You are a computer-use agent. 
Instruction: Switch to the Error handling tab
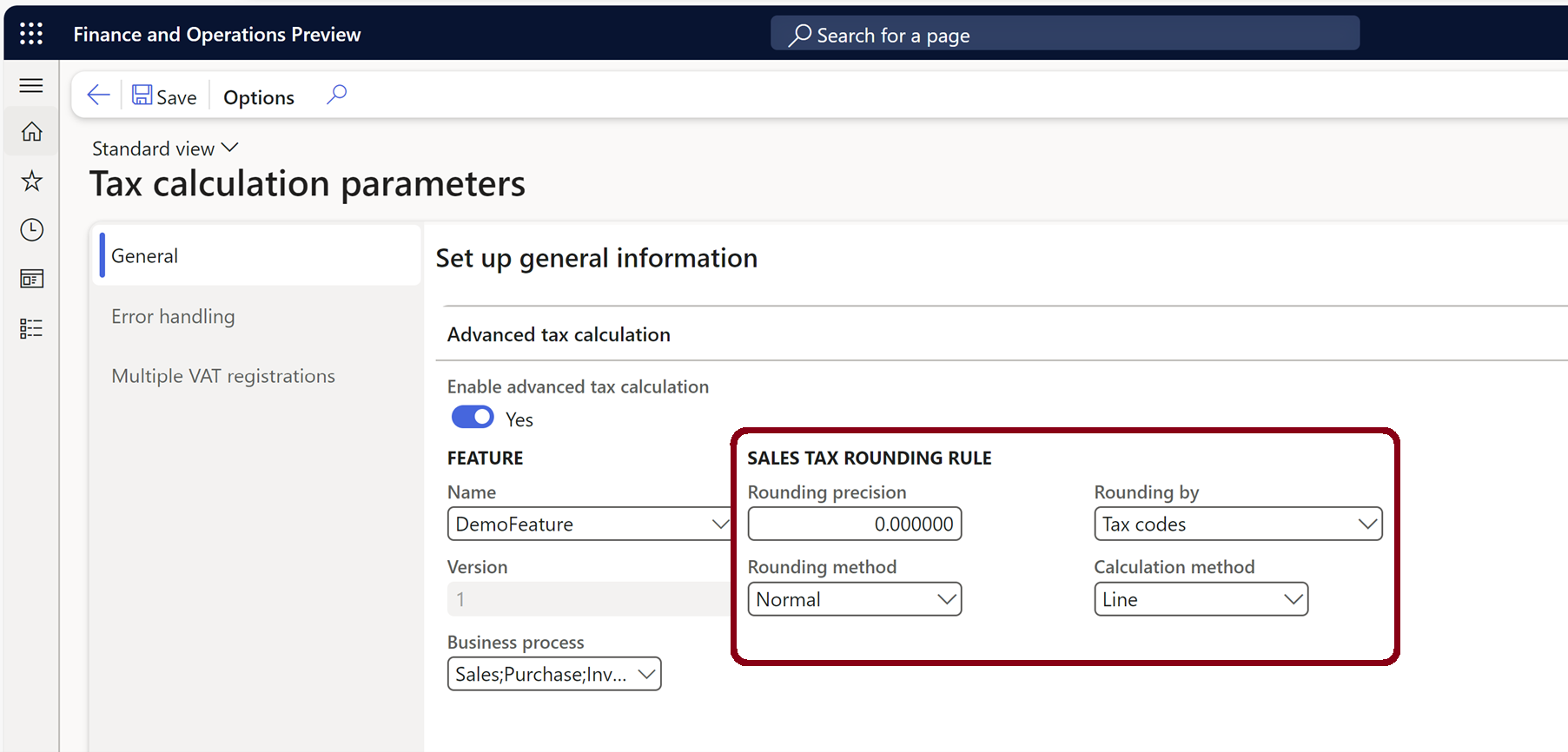[x=173, y=316]
